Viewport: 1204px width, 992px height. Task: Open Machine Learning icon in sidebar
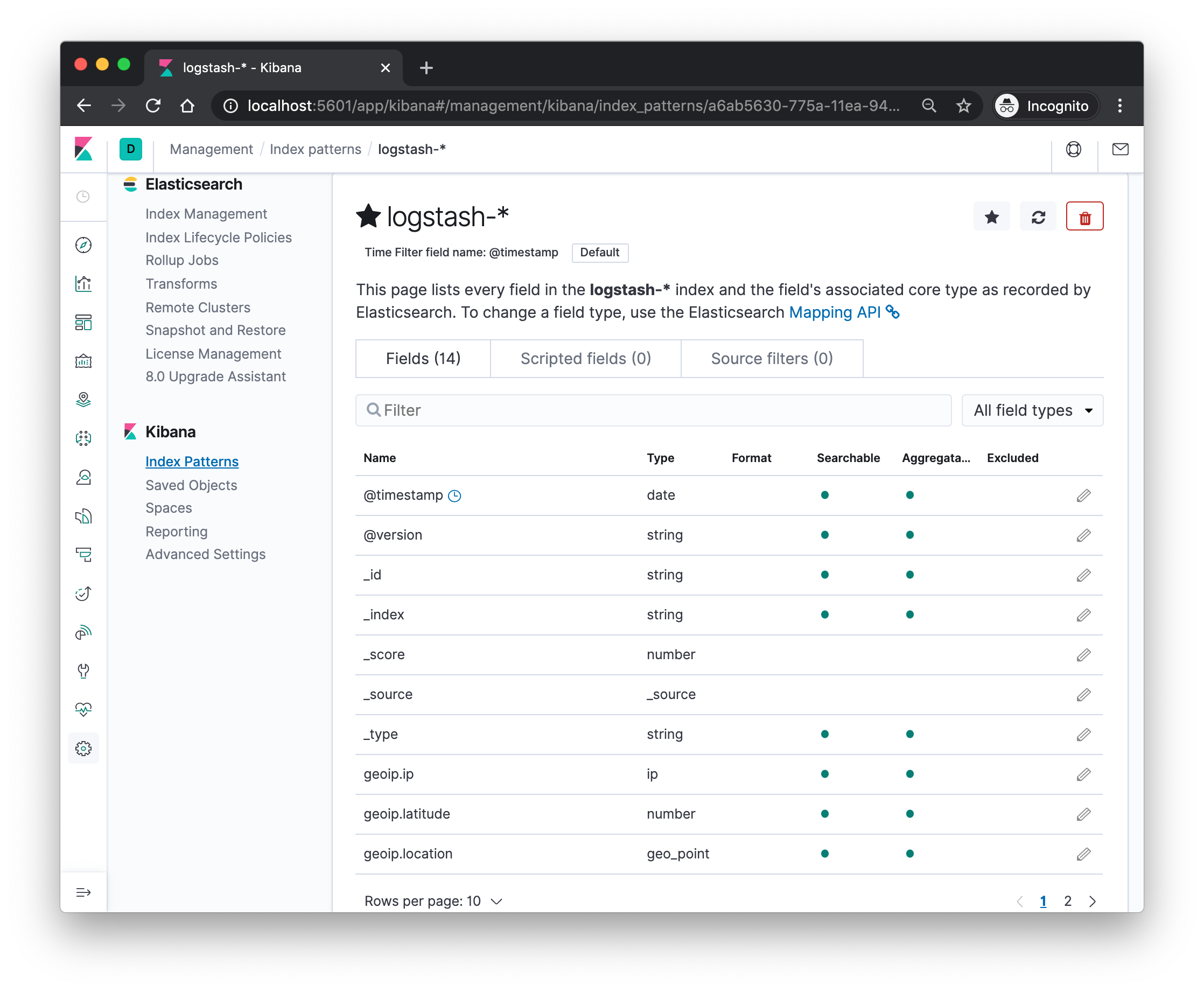coord(83,439)
